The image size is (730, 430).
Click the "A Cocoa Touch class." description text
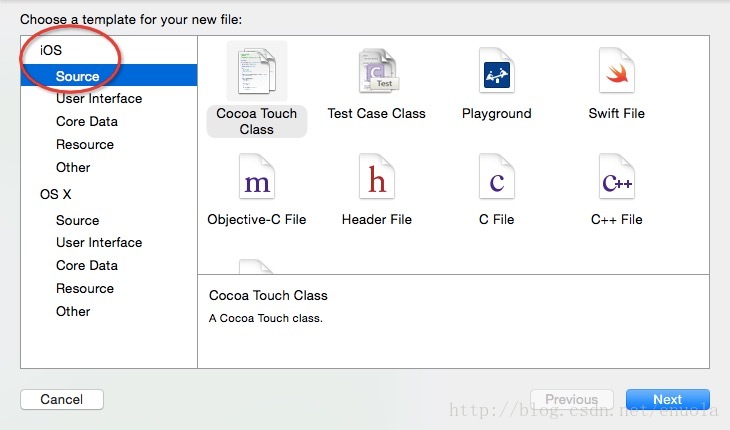coord(265,318)
